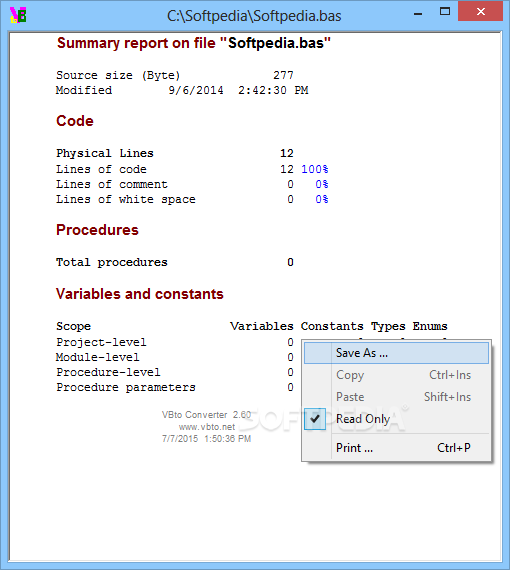
Task: Click the 'Procedure parameters' scope row
Action: [x=126, y=387]
